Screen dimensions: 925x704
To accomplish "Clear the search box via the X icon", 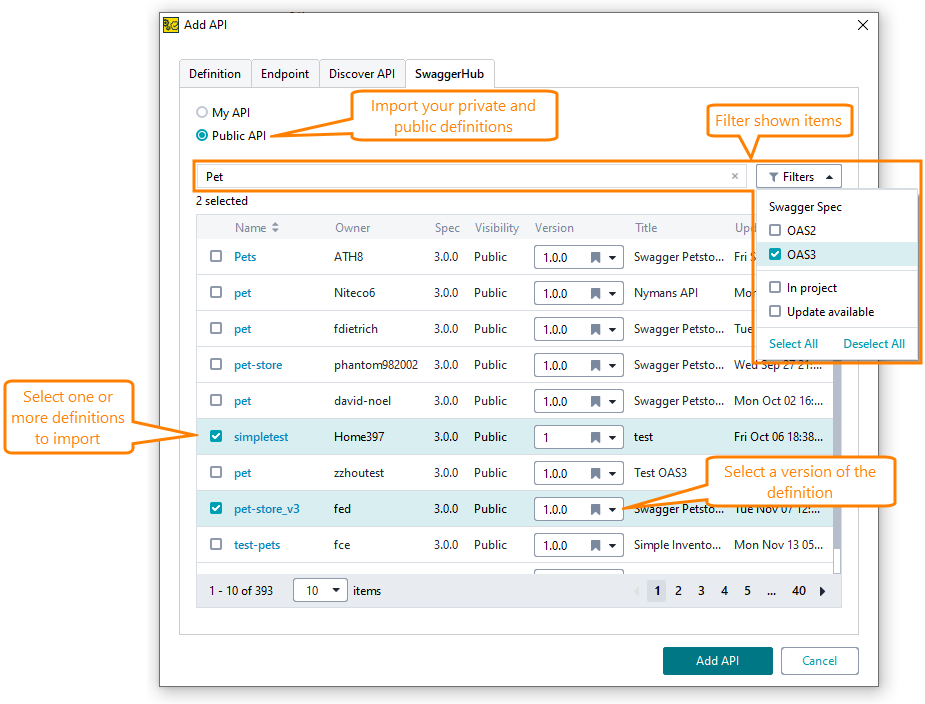I will pos(735,176).
